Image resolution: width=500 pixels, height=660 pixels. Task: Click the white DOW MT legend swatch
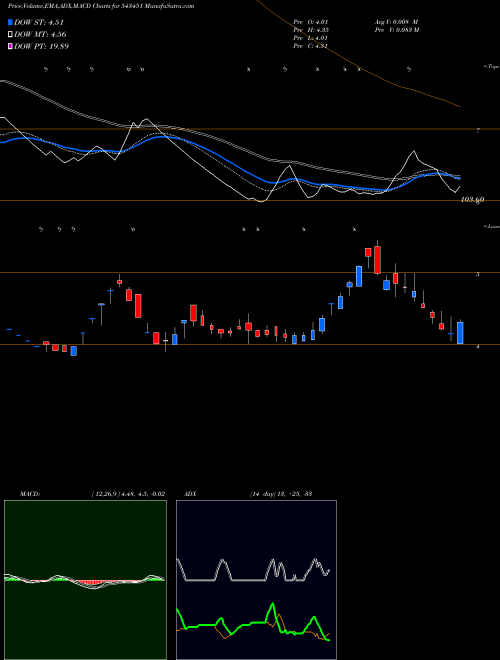pyautogui.click(x=11, y=35)
